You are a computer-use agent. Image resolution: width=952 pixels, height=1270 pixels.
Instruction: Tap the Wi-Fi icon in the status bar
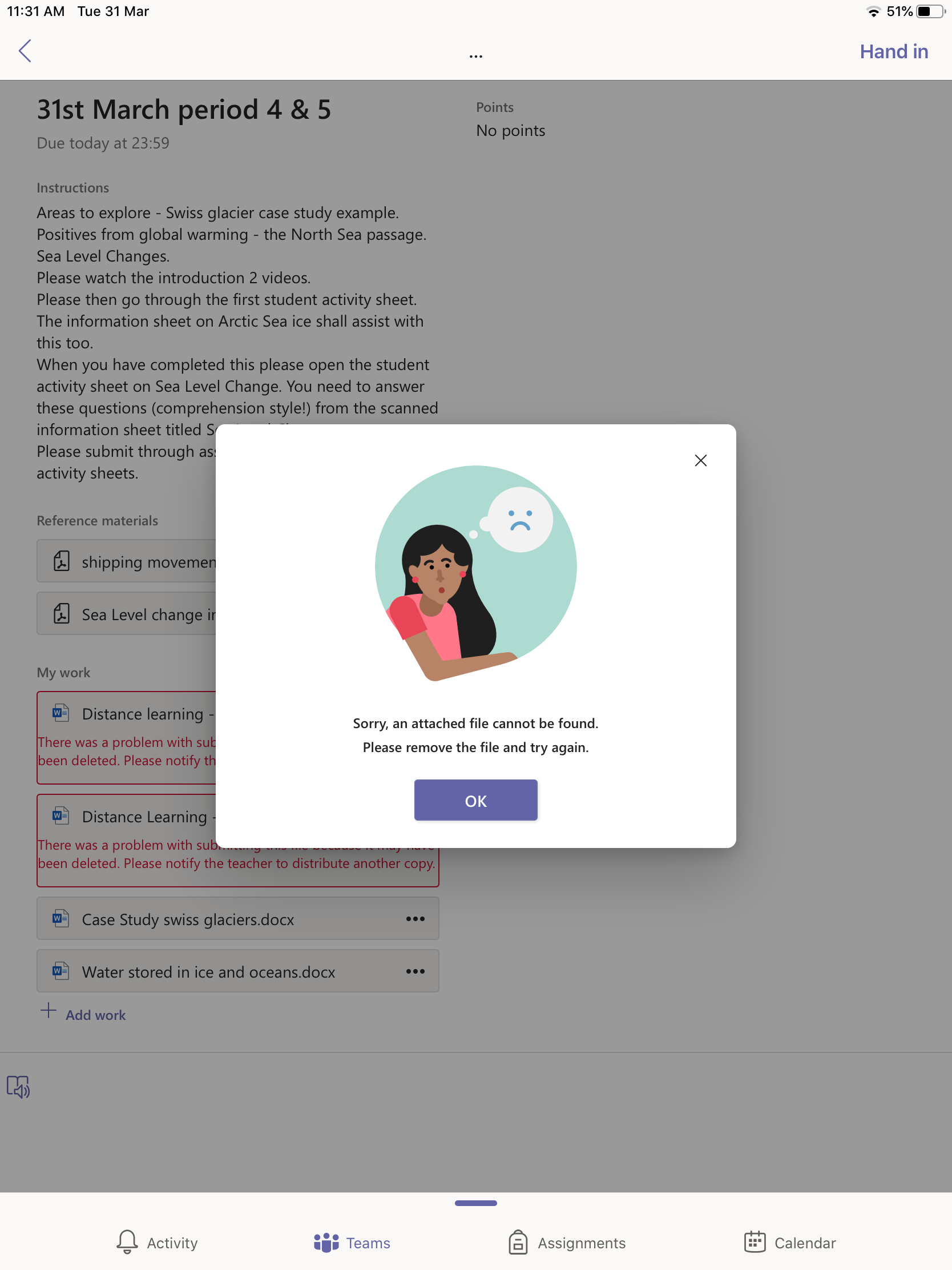tap(873, 11)
